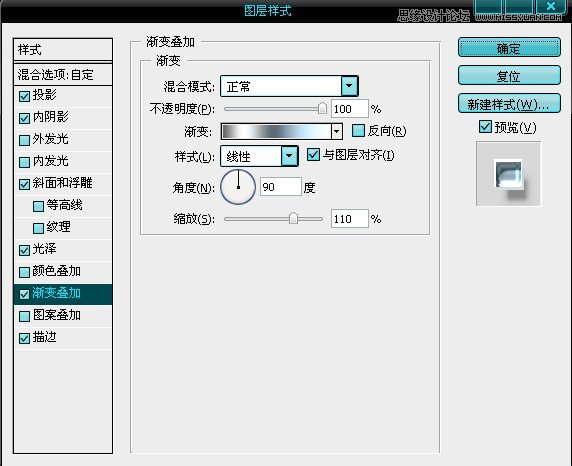The image size is (572, 466).
Task: Enable the 纹理 checkbox
Action: pyautogui.click(x=38, y=228)
